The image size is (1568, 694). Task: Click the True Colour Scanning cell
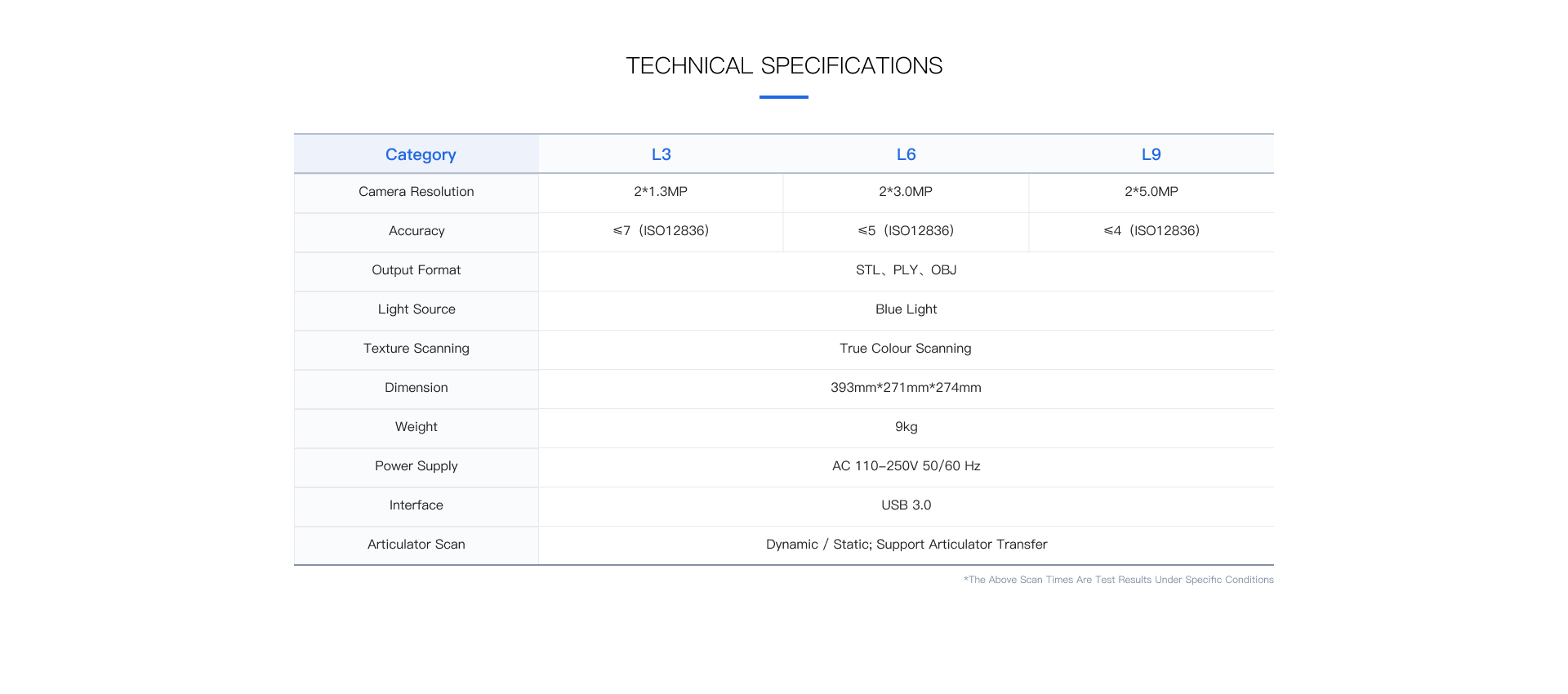click(906, 349)
